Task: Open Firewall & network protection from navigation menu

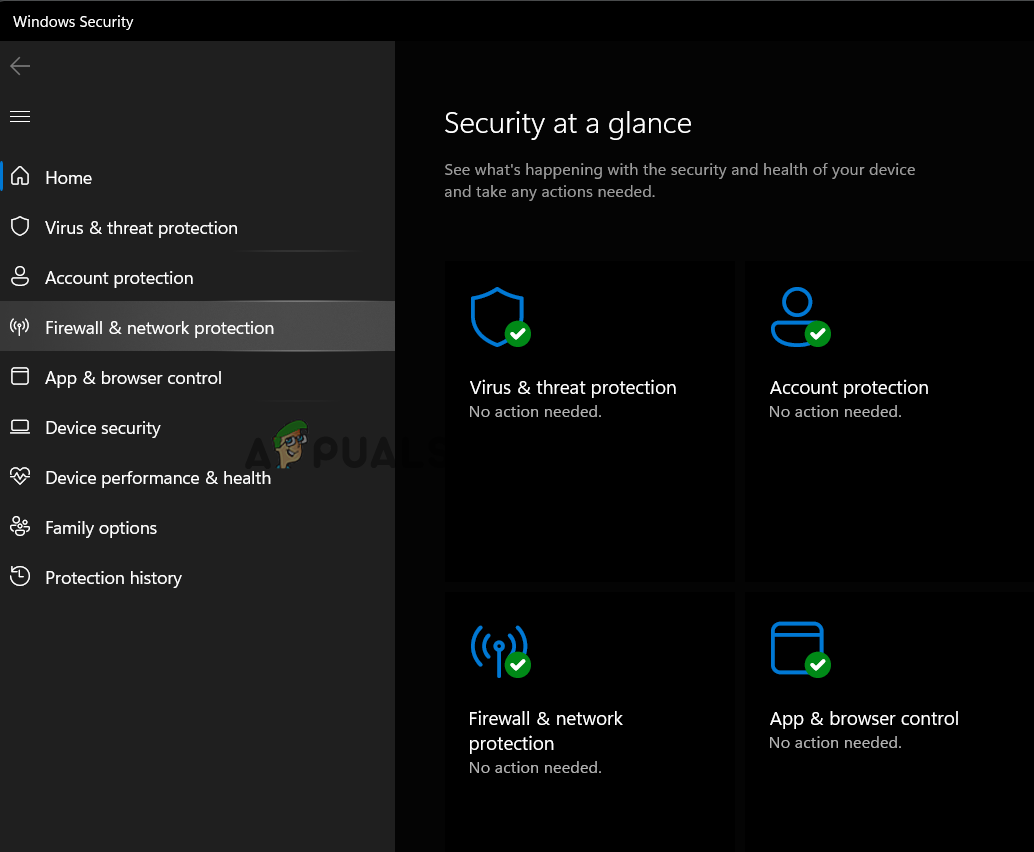Action: (x=159, y=327)
